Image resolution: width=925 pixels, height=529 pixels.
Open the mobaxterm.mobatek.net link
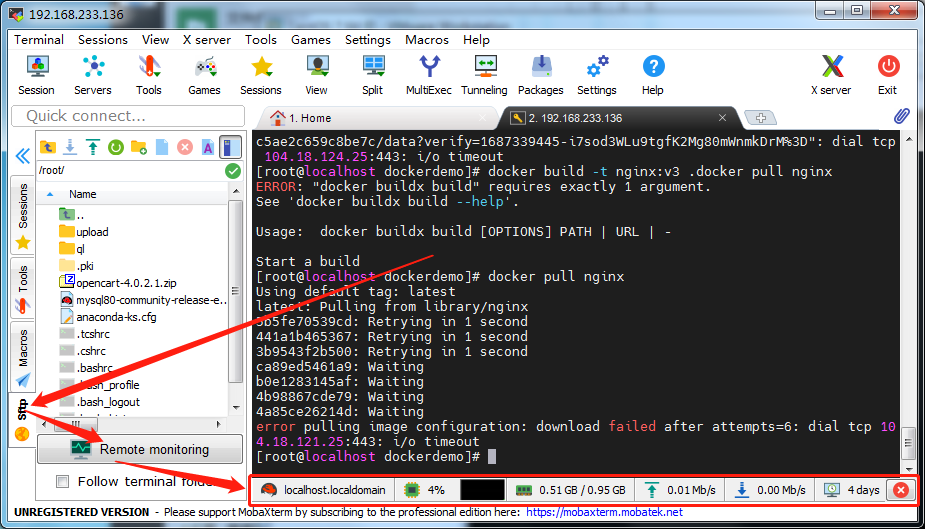click(x=604, y=512)
